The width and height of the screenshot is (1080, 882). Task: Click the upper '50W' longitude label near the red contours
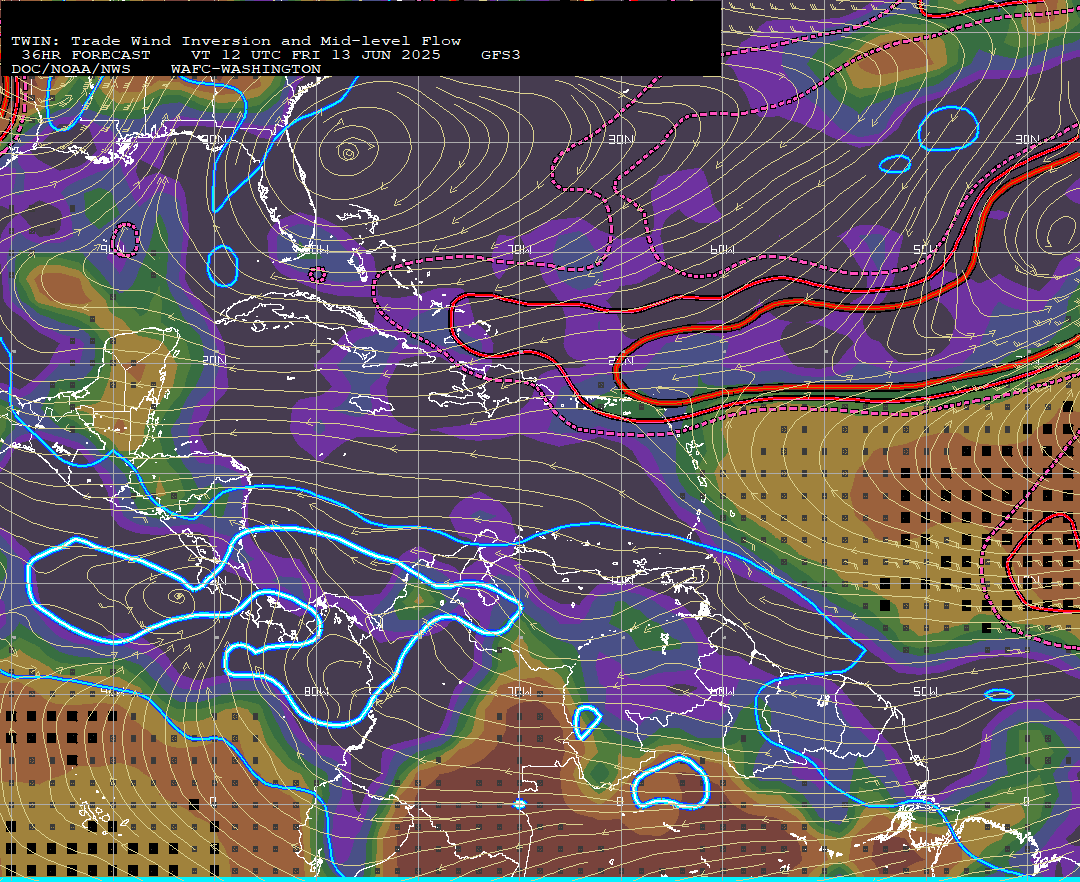click(925, 249)
